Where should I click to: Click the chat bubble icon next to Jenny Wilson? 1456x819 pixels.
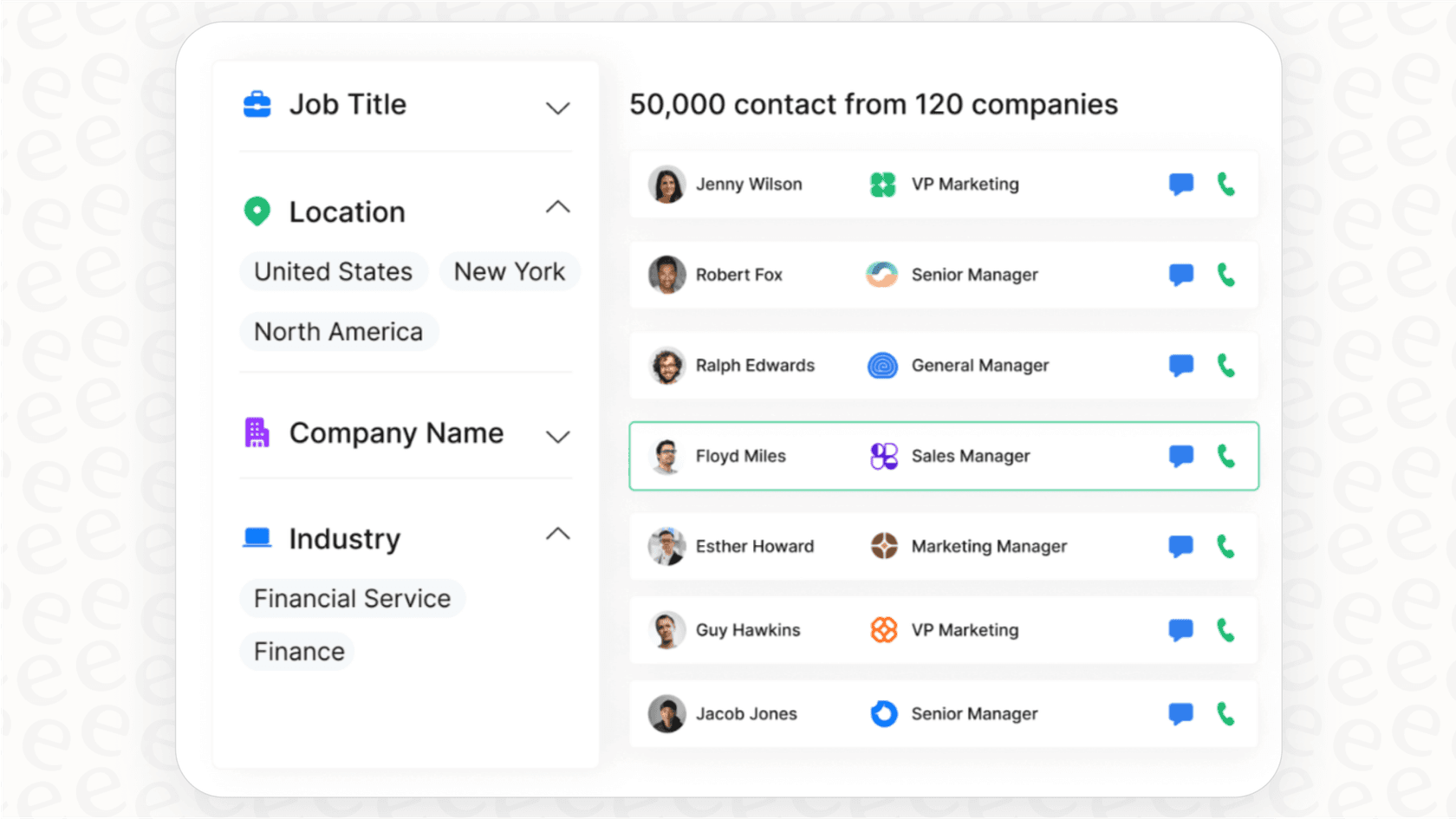1180,184
